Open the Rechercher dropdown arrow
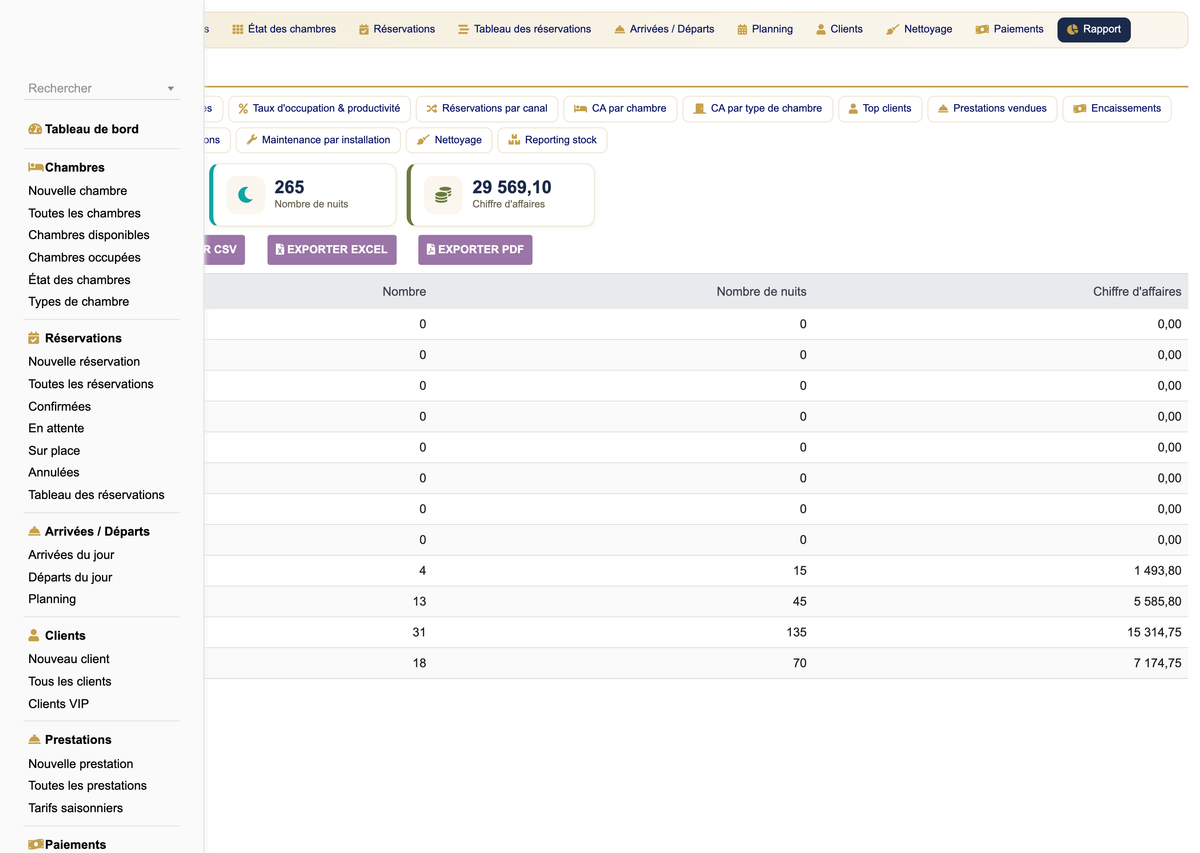 coord(171,89)
